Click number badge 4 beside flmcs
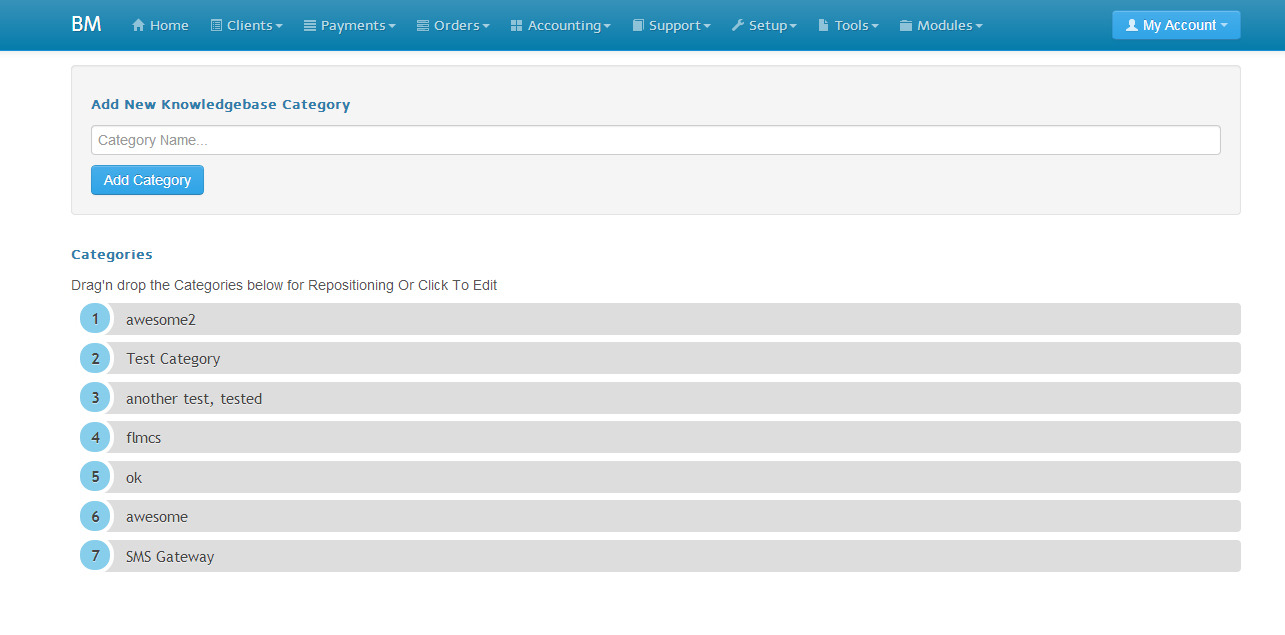Image resolution: width=1285 pixels, height=635 pixels. 95,437
